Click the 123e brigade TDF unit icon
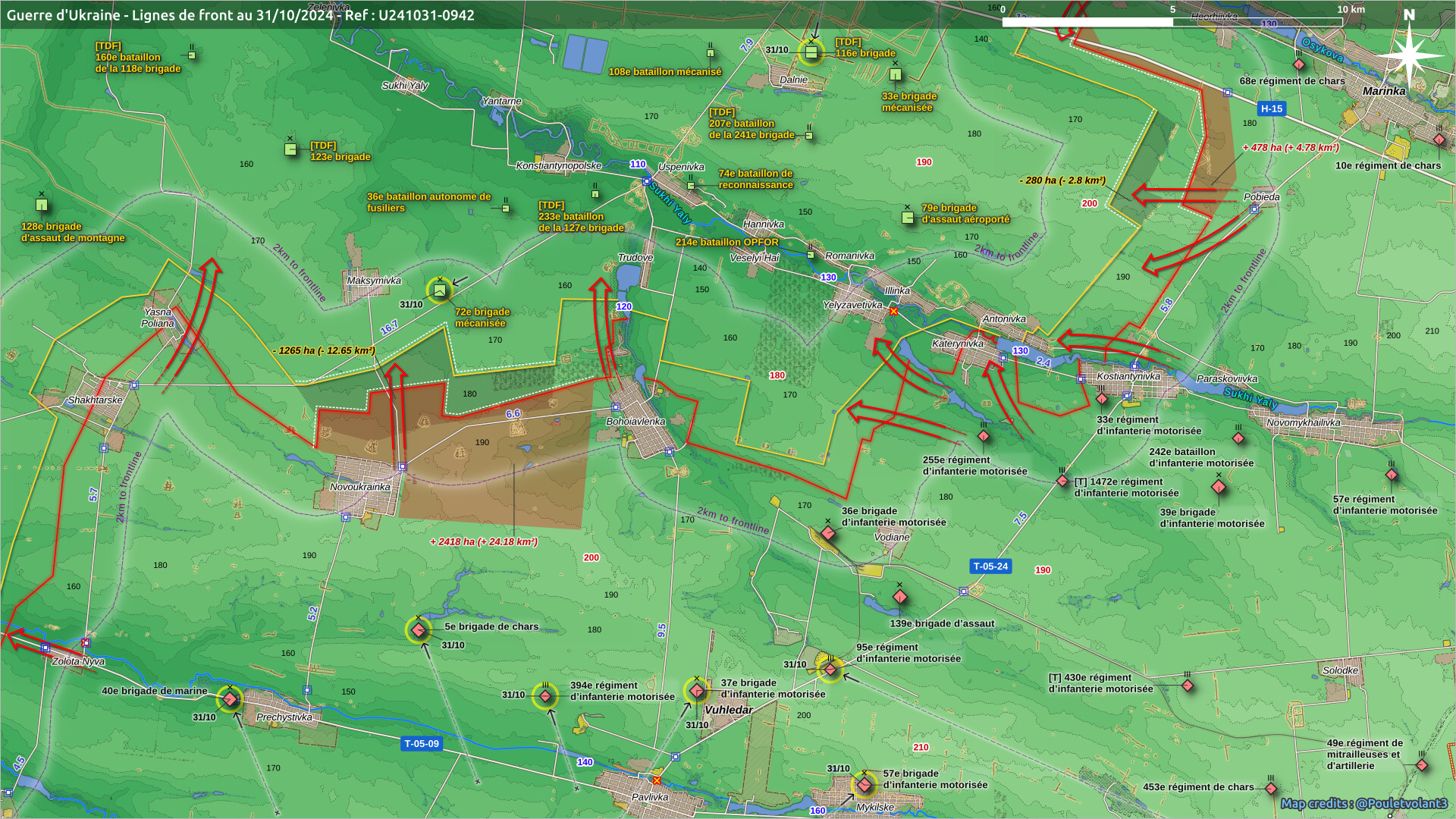Screen dimensions: 1456x819 click(290, 149)
